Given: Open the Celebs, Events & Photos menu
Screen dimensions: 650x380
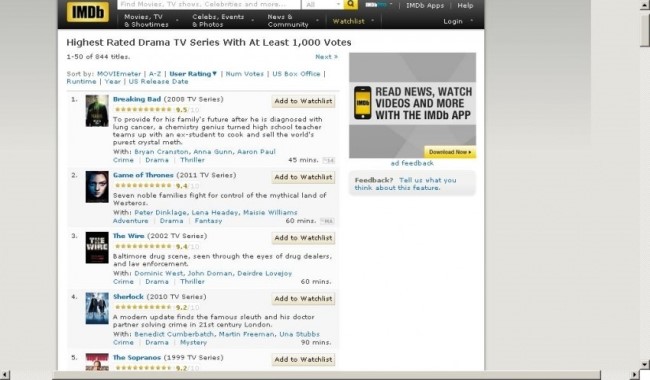Looking at the screenshot, I should click(222, 20).
